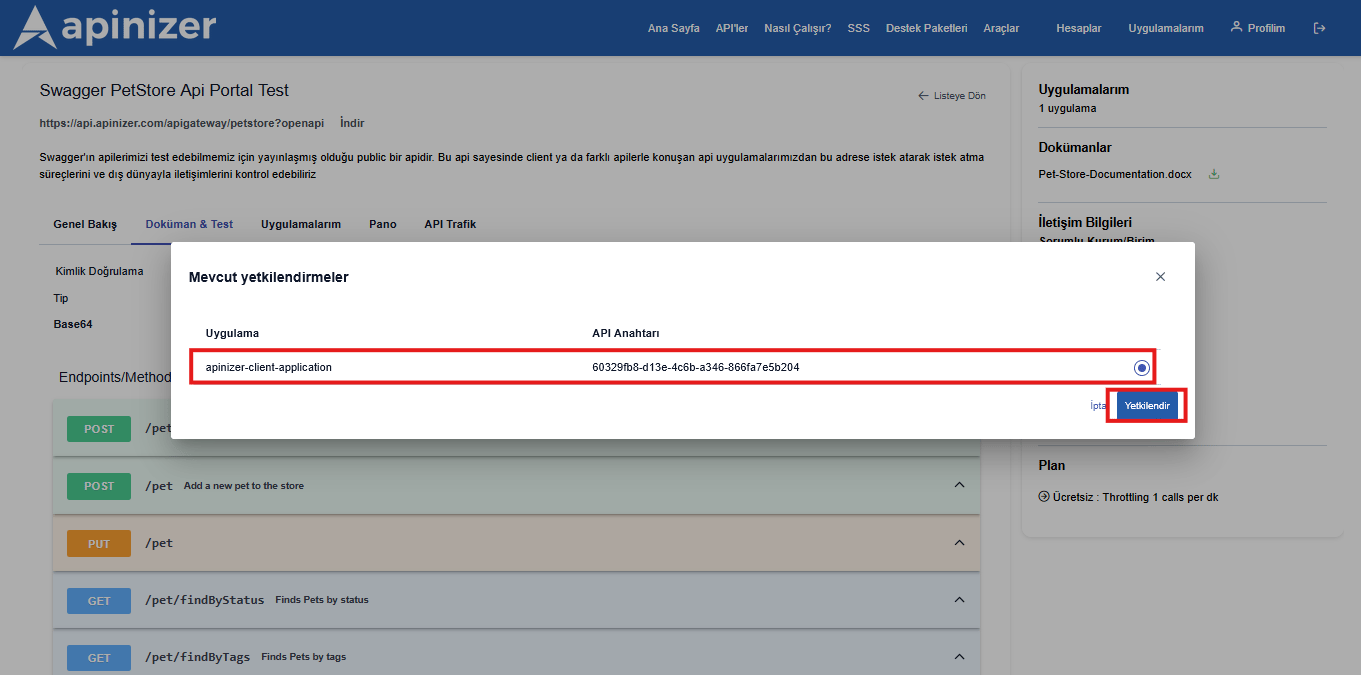This screenshot has height=675, width=1361.
Task: Open Nasıl Çalışır? page
Action: tap(797, 28)
